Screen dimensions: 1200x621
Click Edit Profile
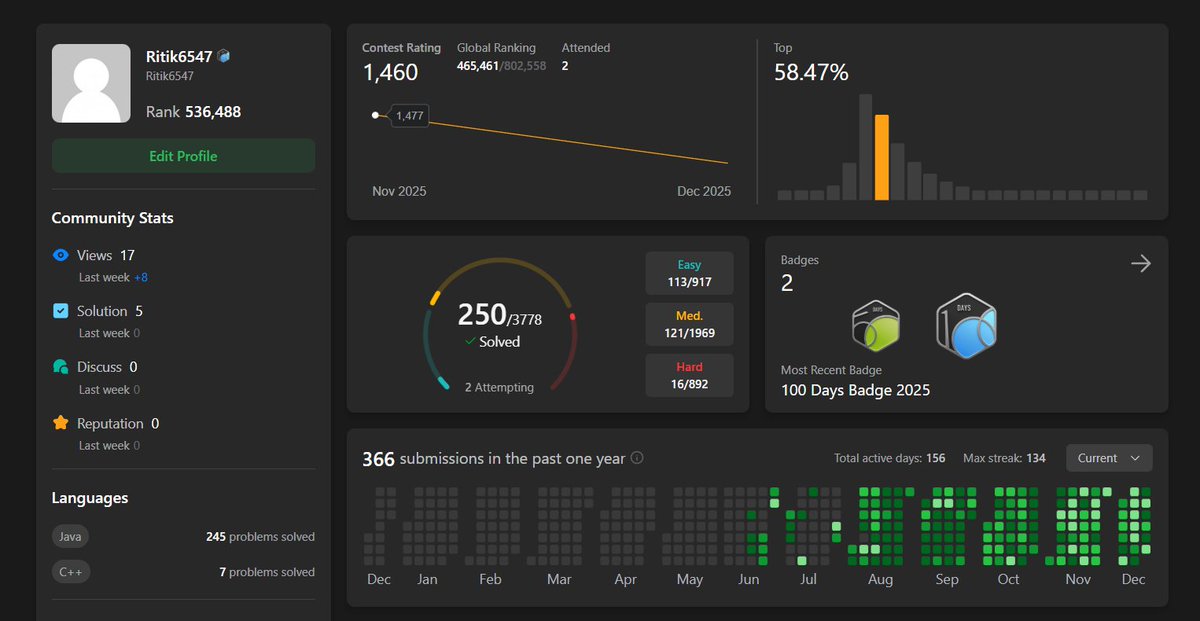click(183, 156)
